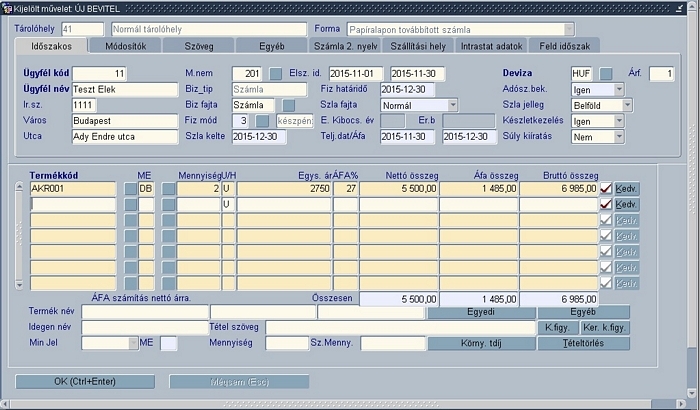Image resolution: width=700 pixels, height=410 pixels.
Task: Open the Egyéb tab
Action: coord(271,46)
